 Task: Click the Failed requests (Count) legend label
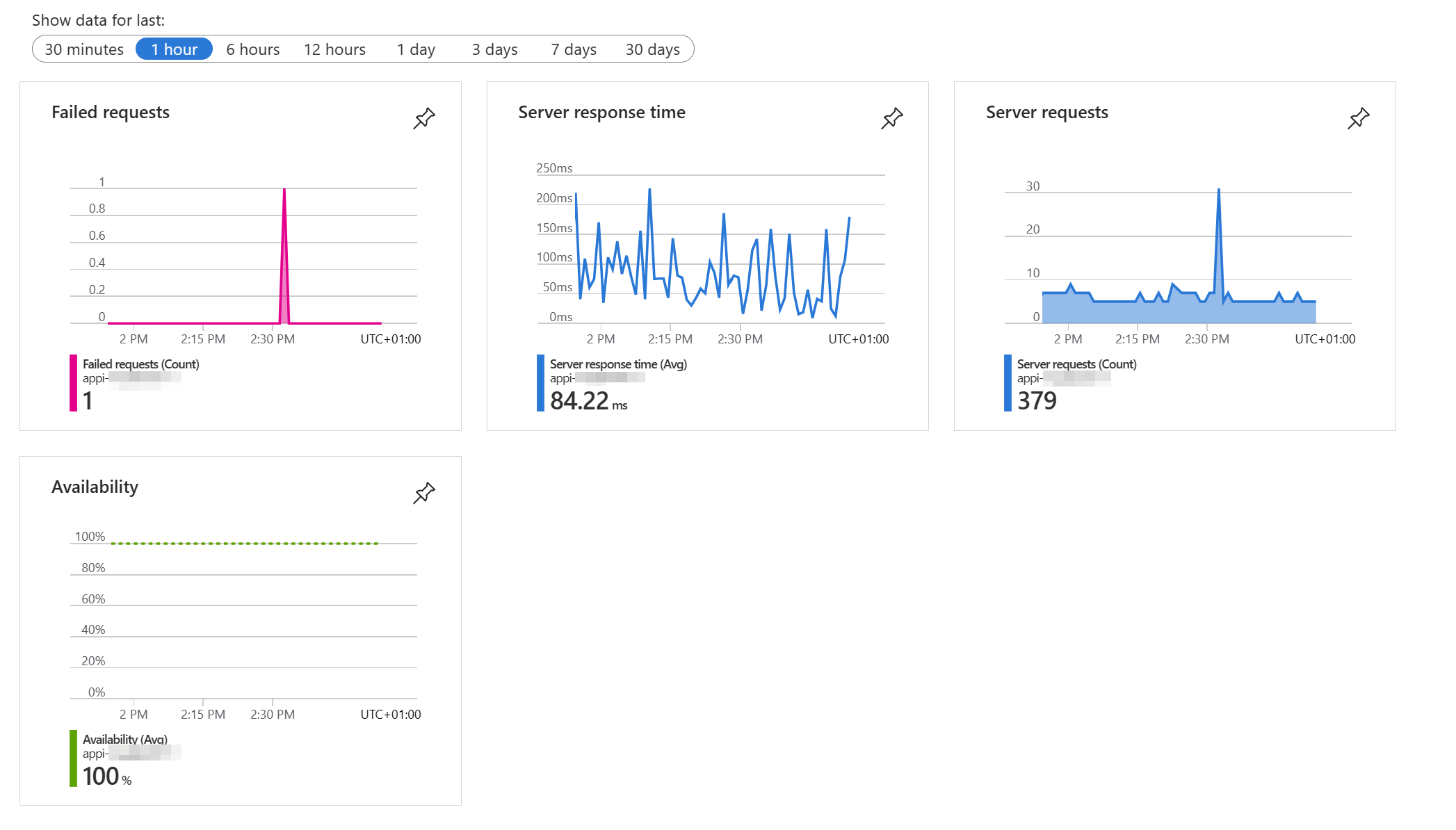(141, 364)
